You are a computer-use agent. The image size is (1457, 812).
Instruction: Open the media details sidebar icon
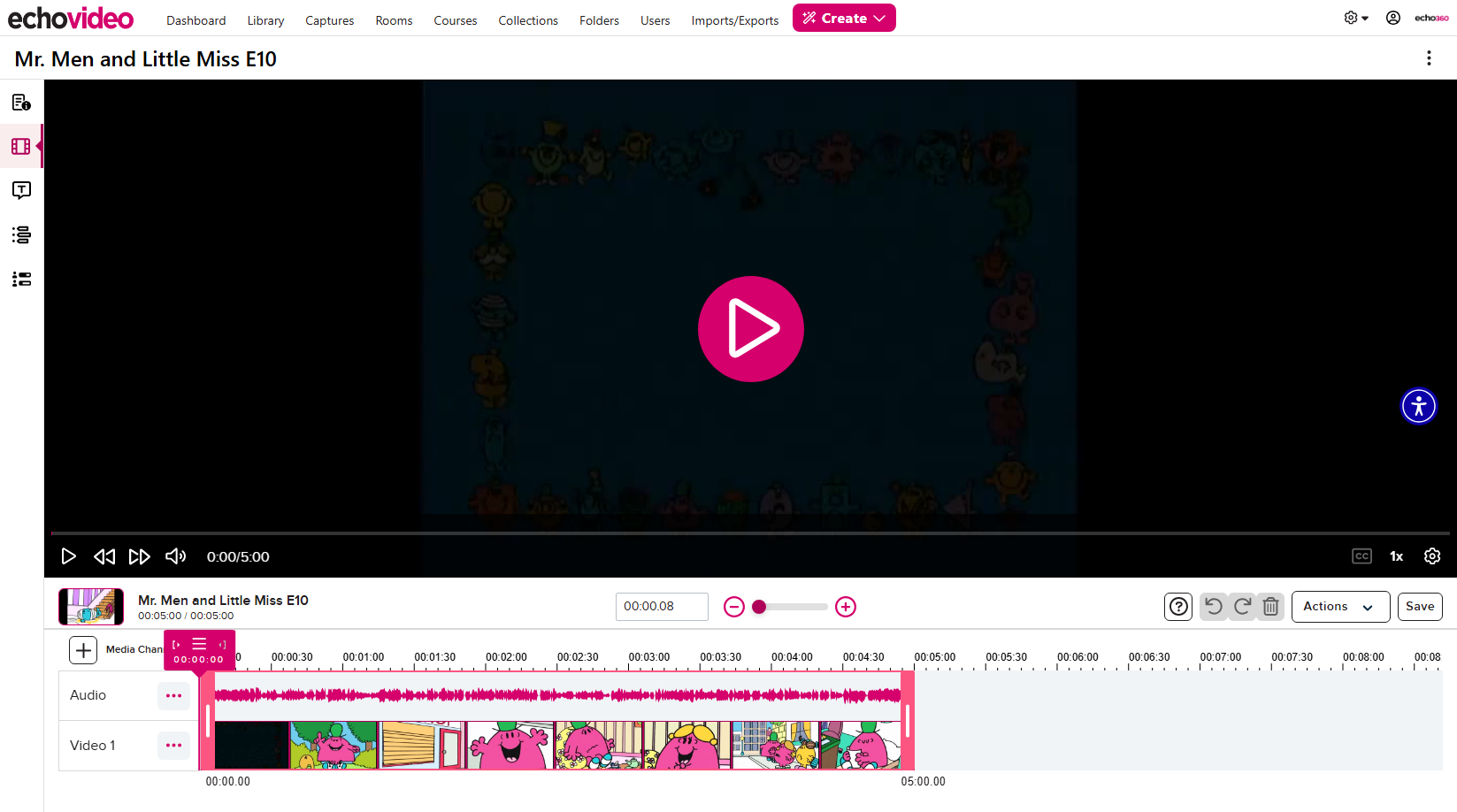21,103
